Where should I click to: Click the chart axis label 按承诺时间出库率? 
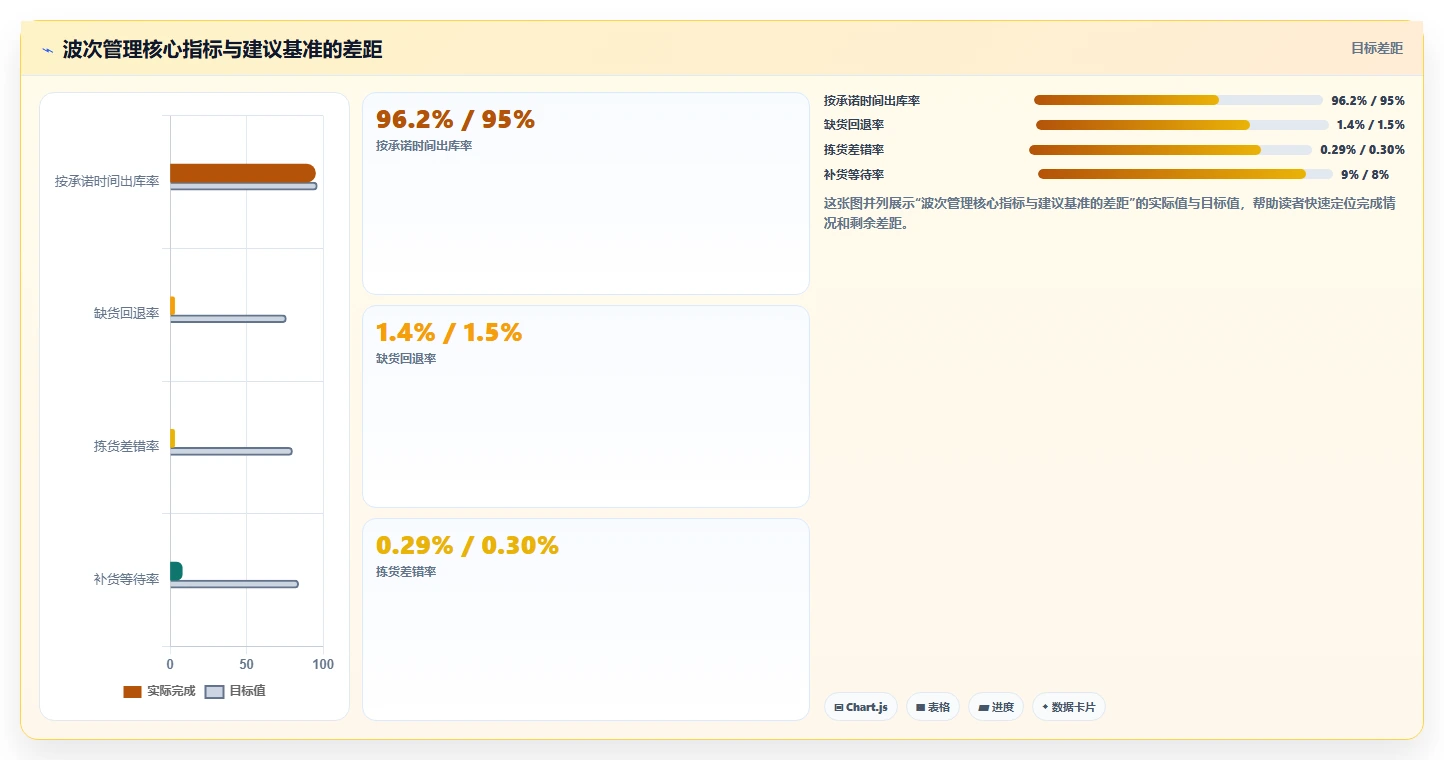[x=107, y=181]
